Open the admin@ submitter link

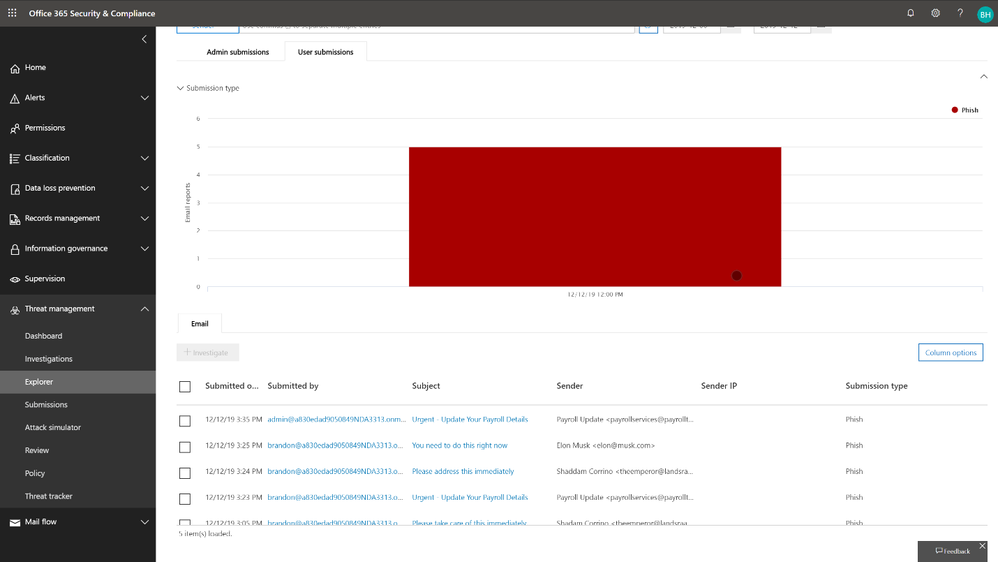(x=336, y=419)
